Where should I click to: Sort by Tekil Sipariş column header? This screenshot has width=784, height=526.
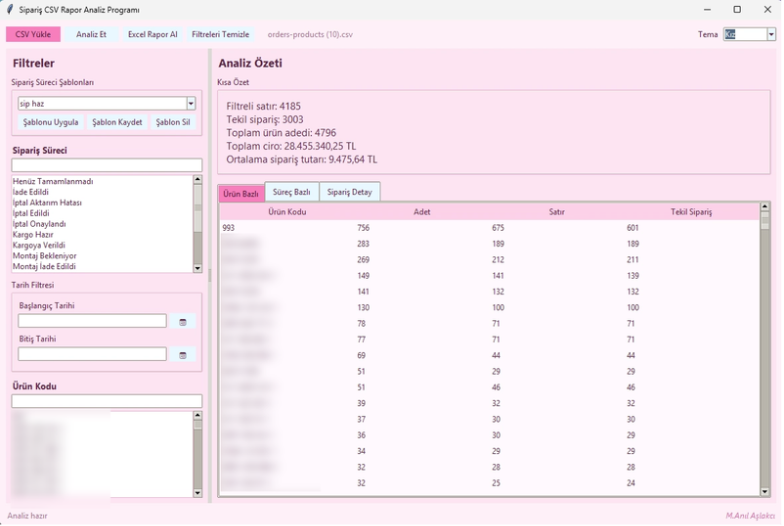point(692,212)
